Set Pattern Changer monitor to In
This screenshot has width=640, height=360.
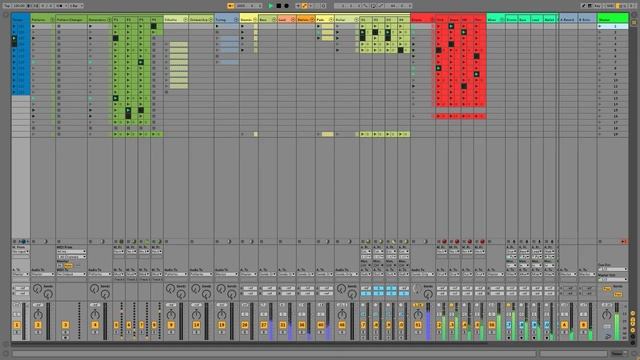point(60,266)
